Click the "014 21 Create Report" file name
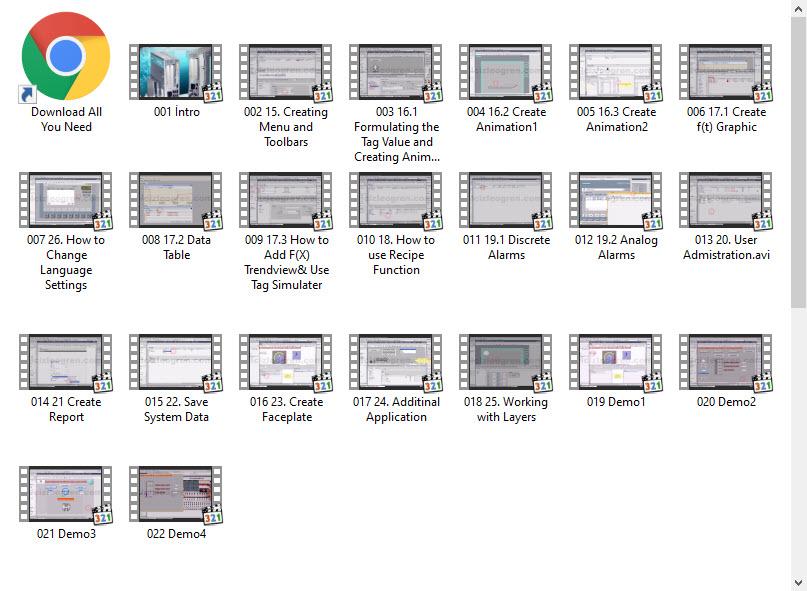The width and height of the screenshot is (807, 591). click(66, 409)
